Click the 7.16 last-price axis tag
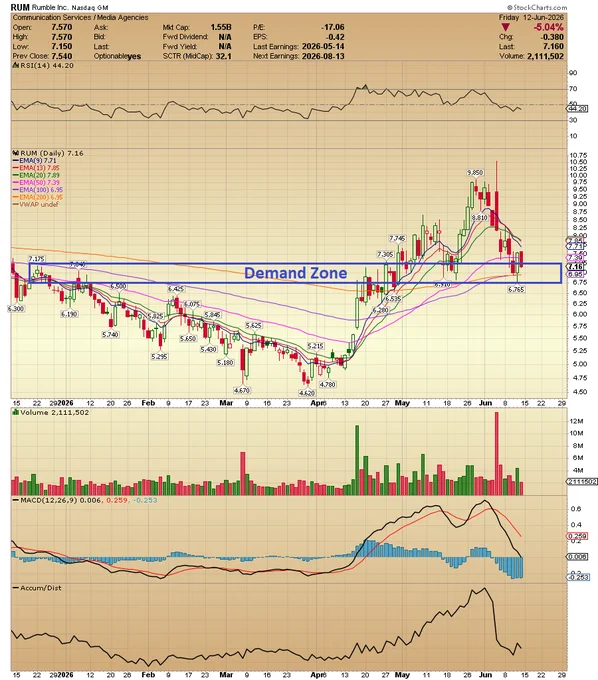Image resolution: width=598 pixels, height=680 pixels. (576, 267)
